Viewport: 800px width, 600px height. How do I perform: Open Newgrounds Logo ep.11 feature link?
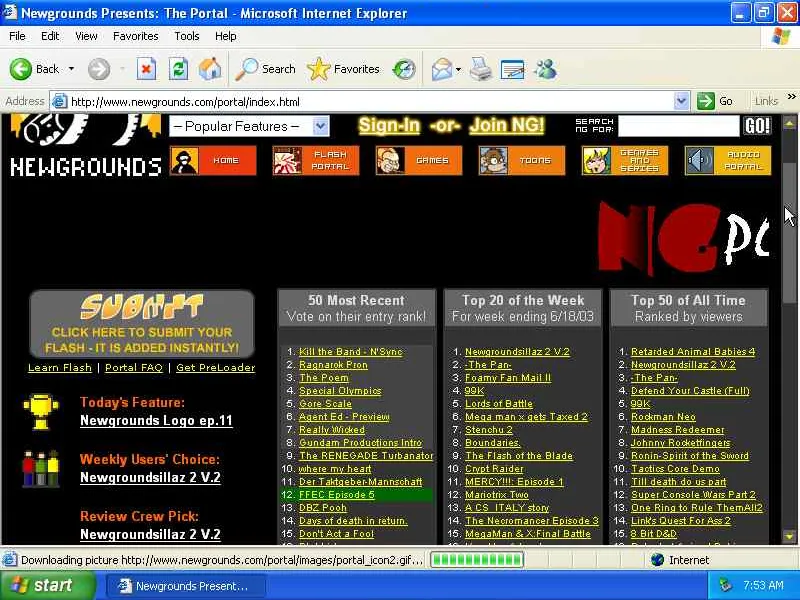point(156,420)
